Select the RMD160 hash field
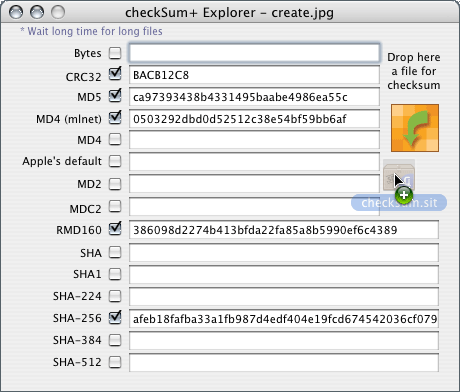Image resolution: width=460 pixels, height=392 pixels. pos(284,230)
